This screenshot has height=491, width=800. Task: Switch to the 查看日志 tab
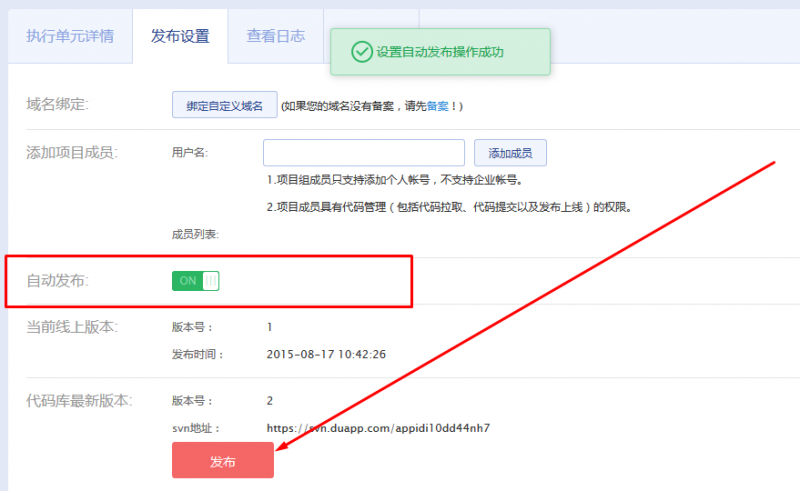[275, 36]
